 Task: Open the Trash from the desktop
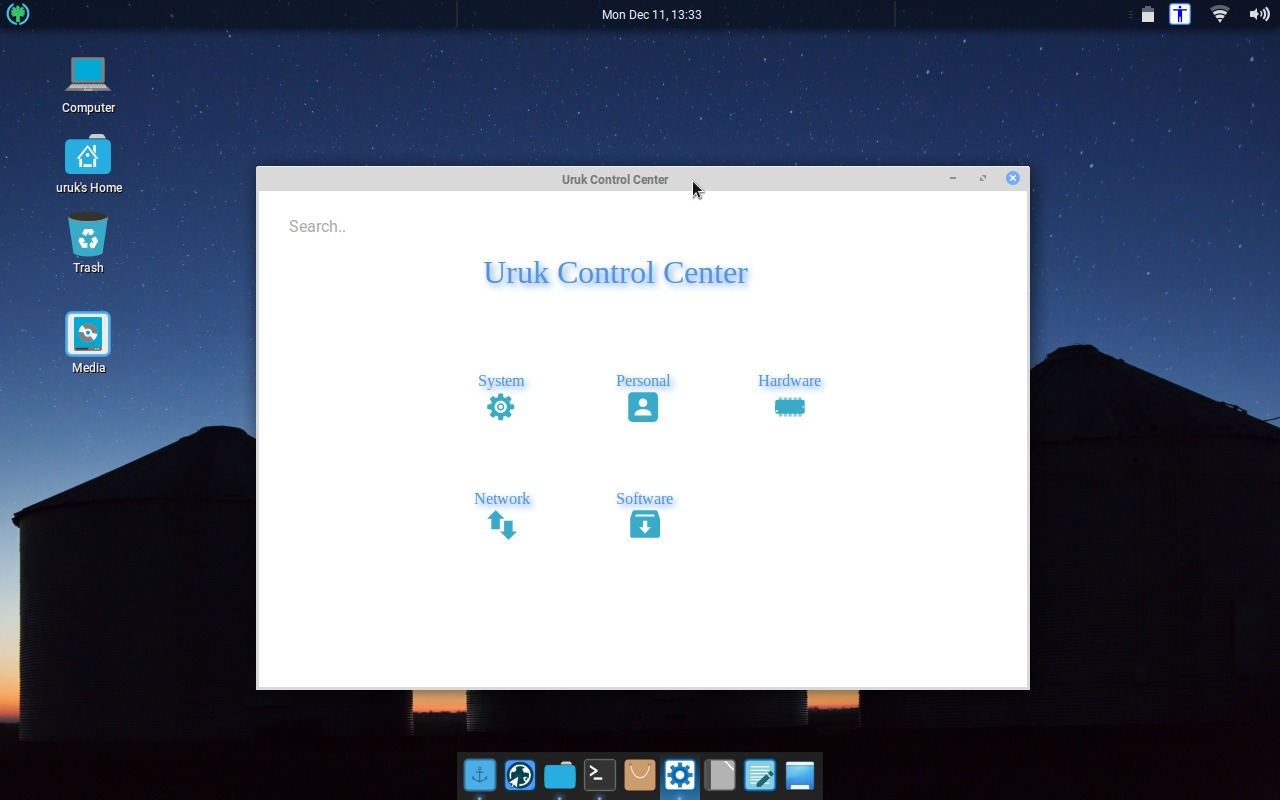tap(88, 237)
